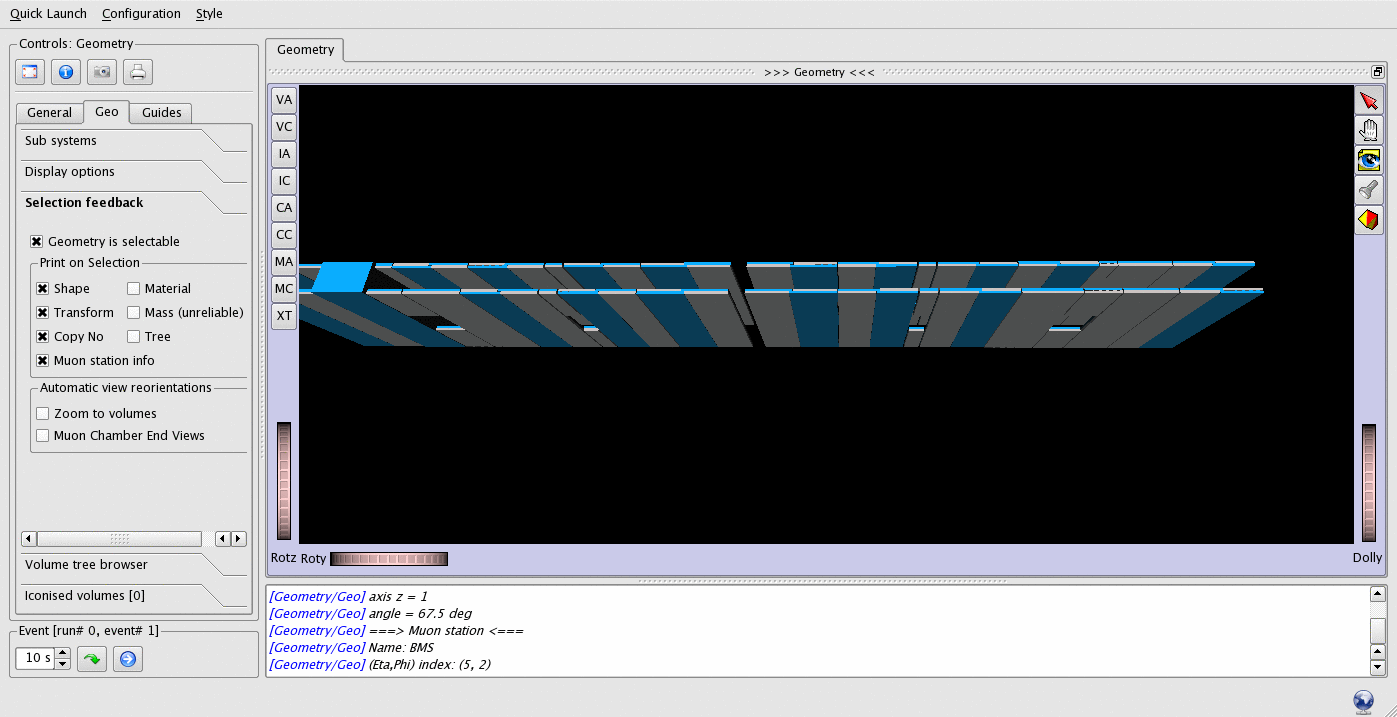Click the XT button
Screen dimensions: 1397x717
pyautogui.click(x=284, y=316)
